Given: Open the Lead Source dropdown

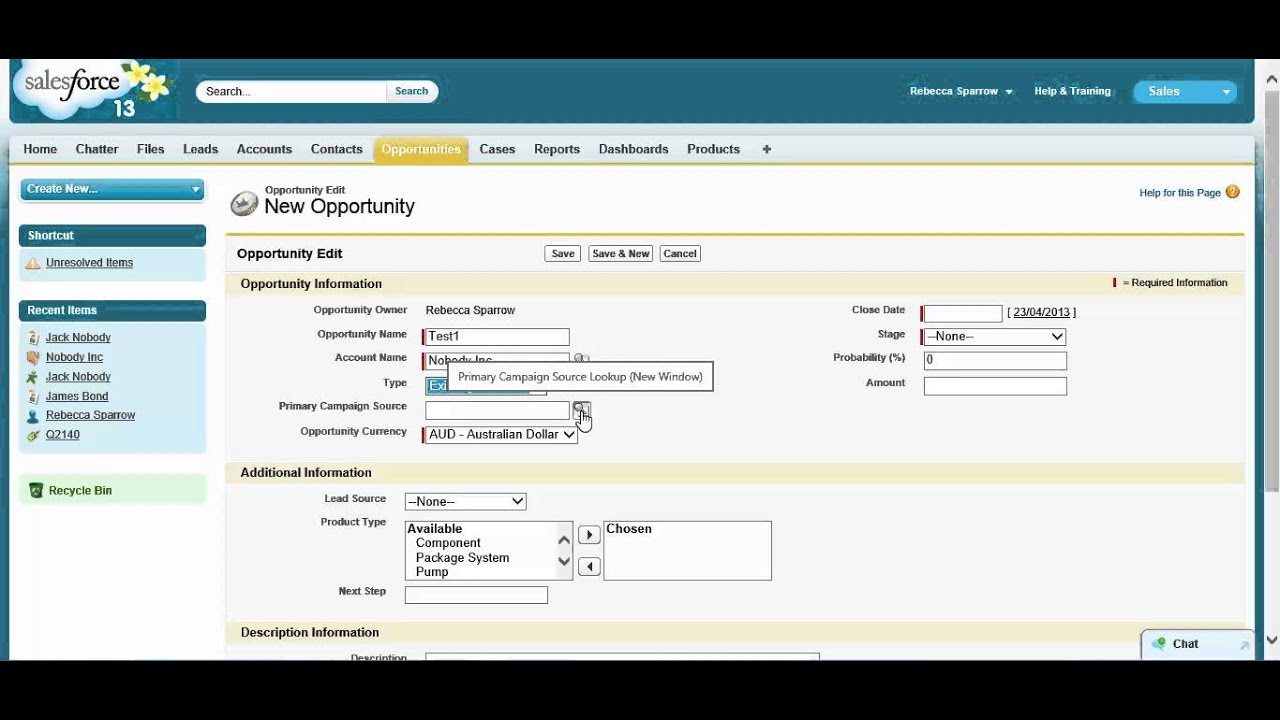Looking at the screenshot, I should point(465,501).
